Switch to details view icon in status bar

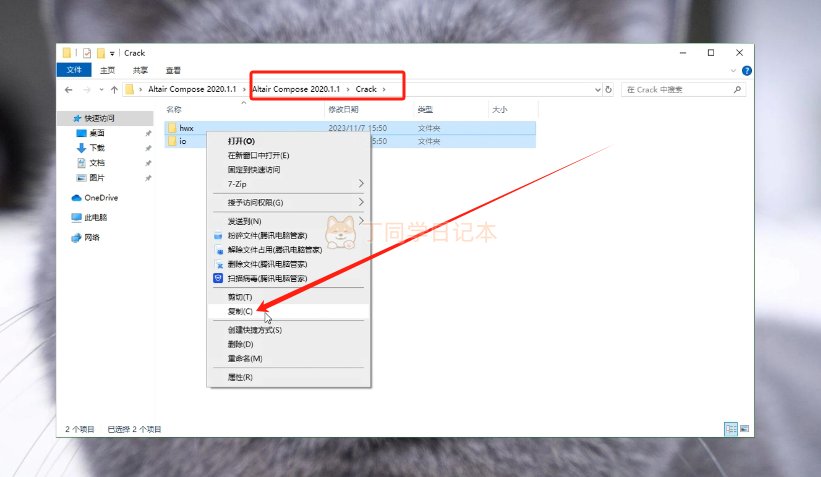pos(730,429)
